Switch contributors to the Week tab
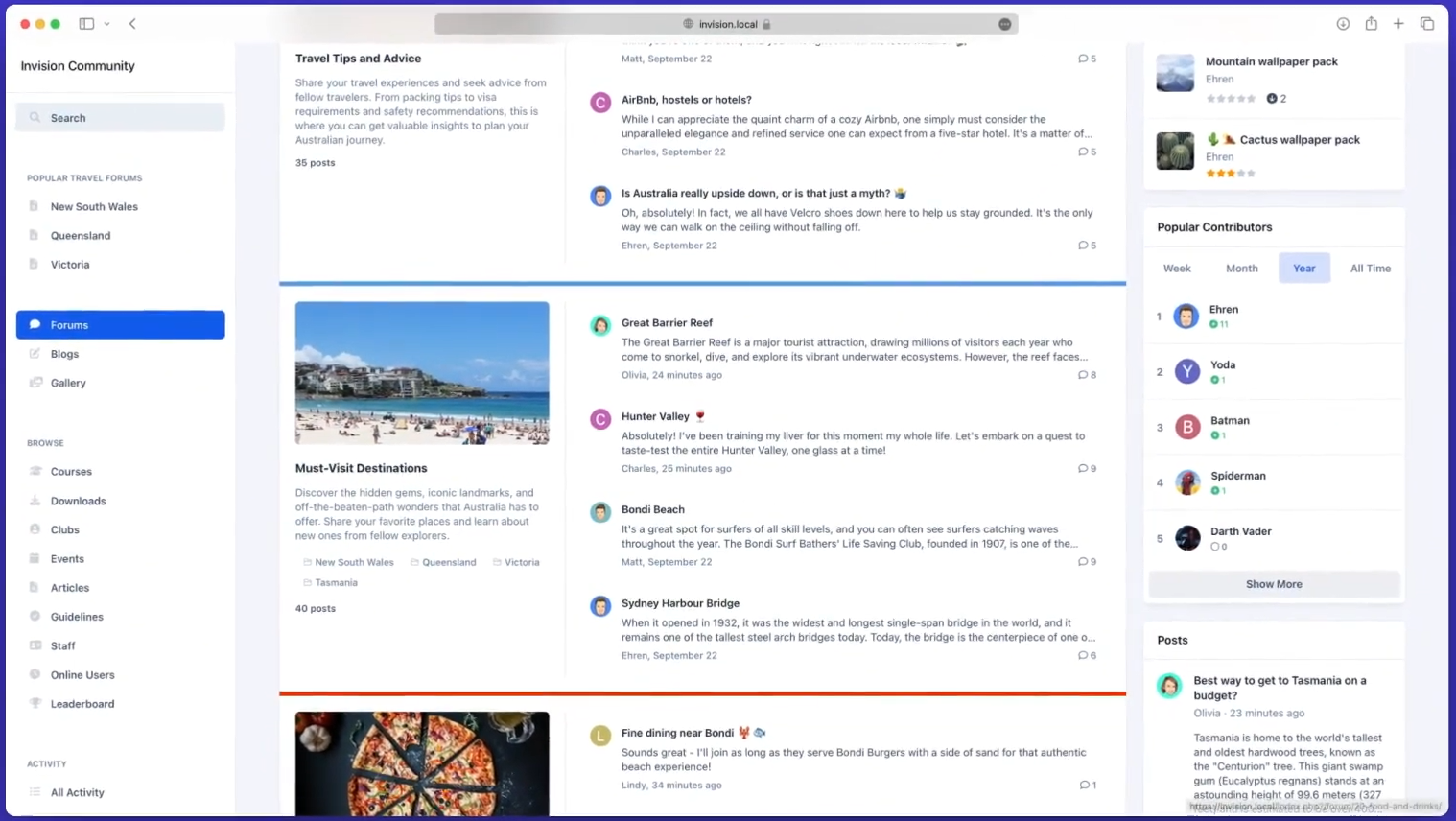 tap(1177, 269)
